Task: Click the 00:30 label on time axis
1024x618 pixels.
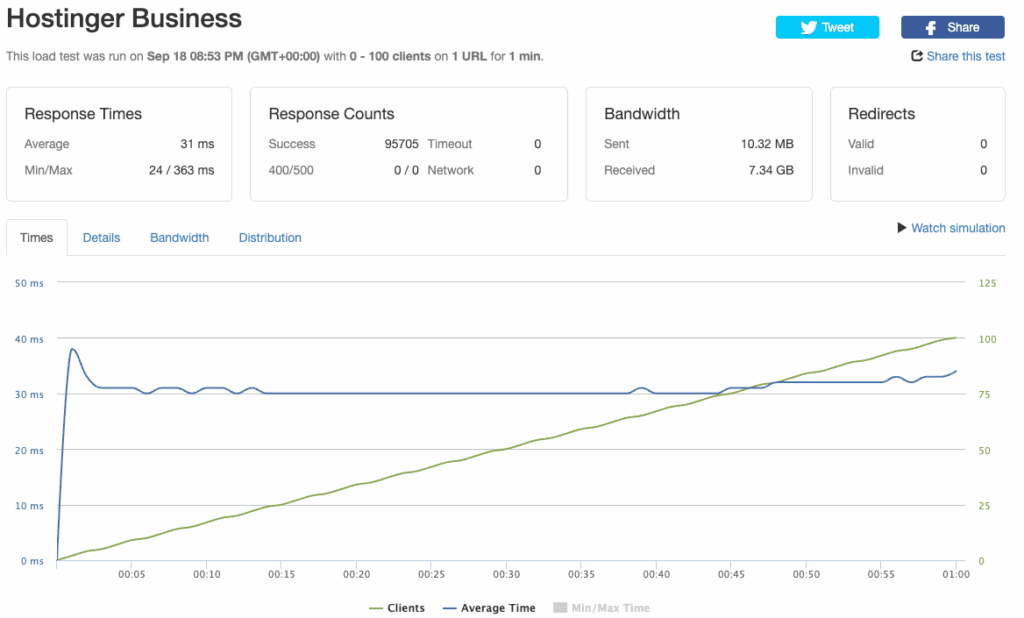Action: (x=506, y=575)
